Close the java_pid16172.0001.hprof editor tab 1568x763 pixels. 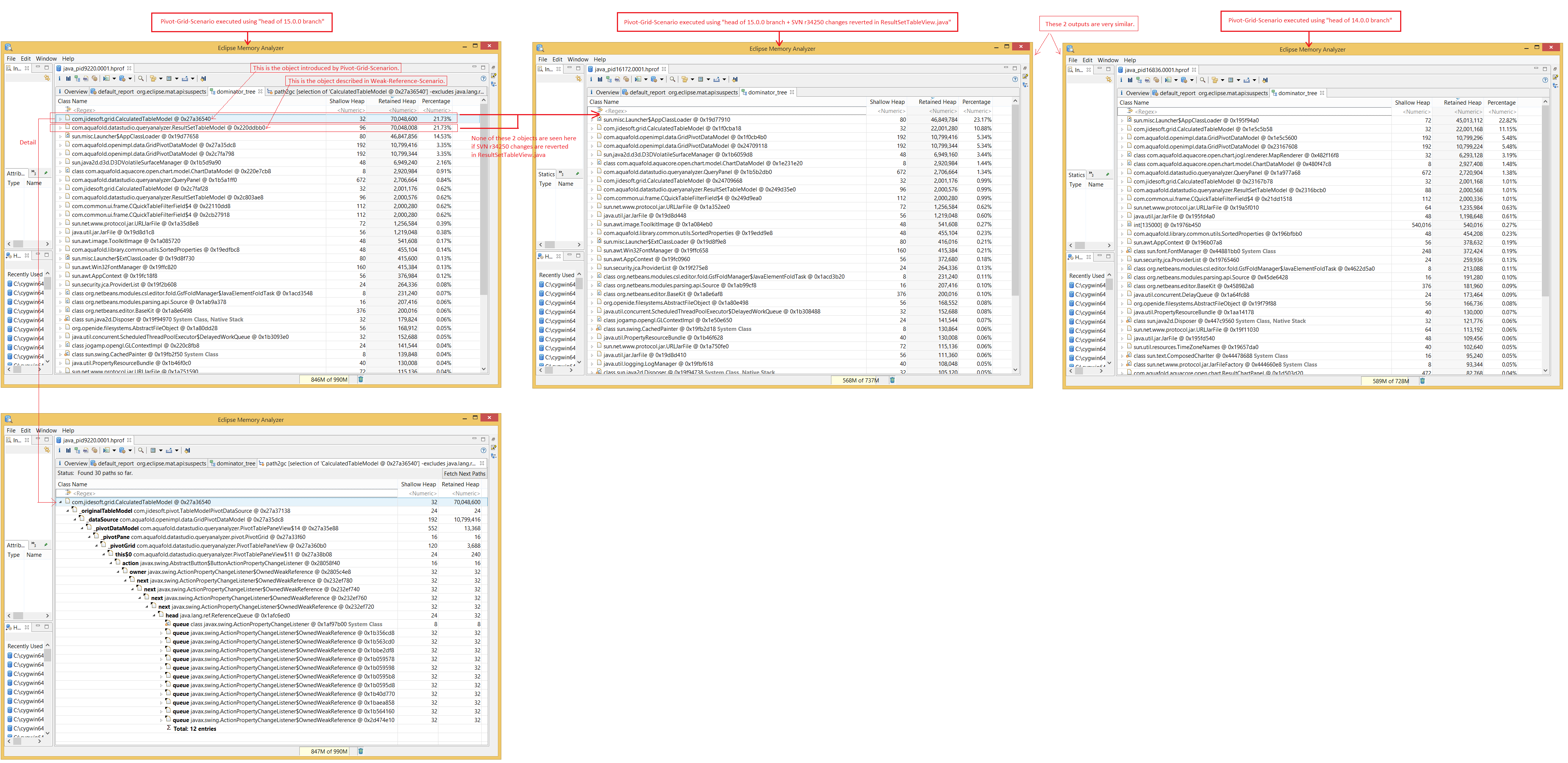pyautogui.click(x=664, y=69)
